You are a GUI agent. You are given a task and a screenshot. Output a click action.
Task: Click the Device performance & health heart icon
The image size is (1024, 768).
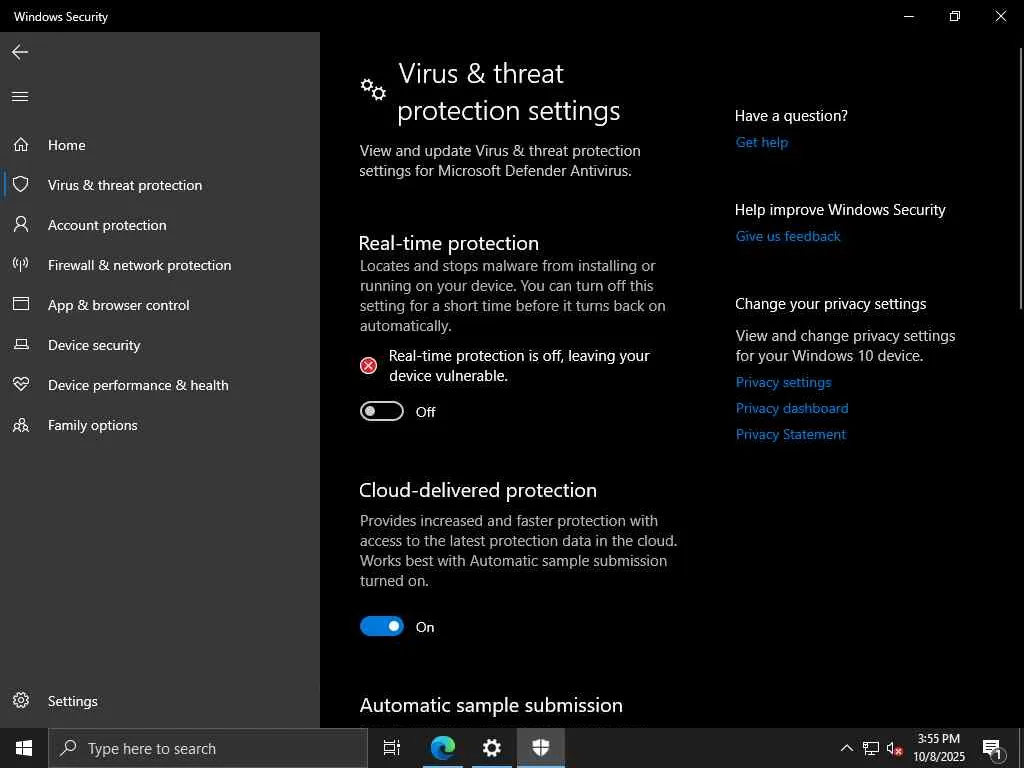point(20,385)
